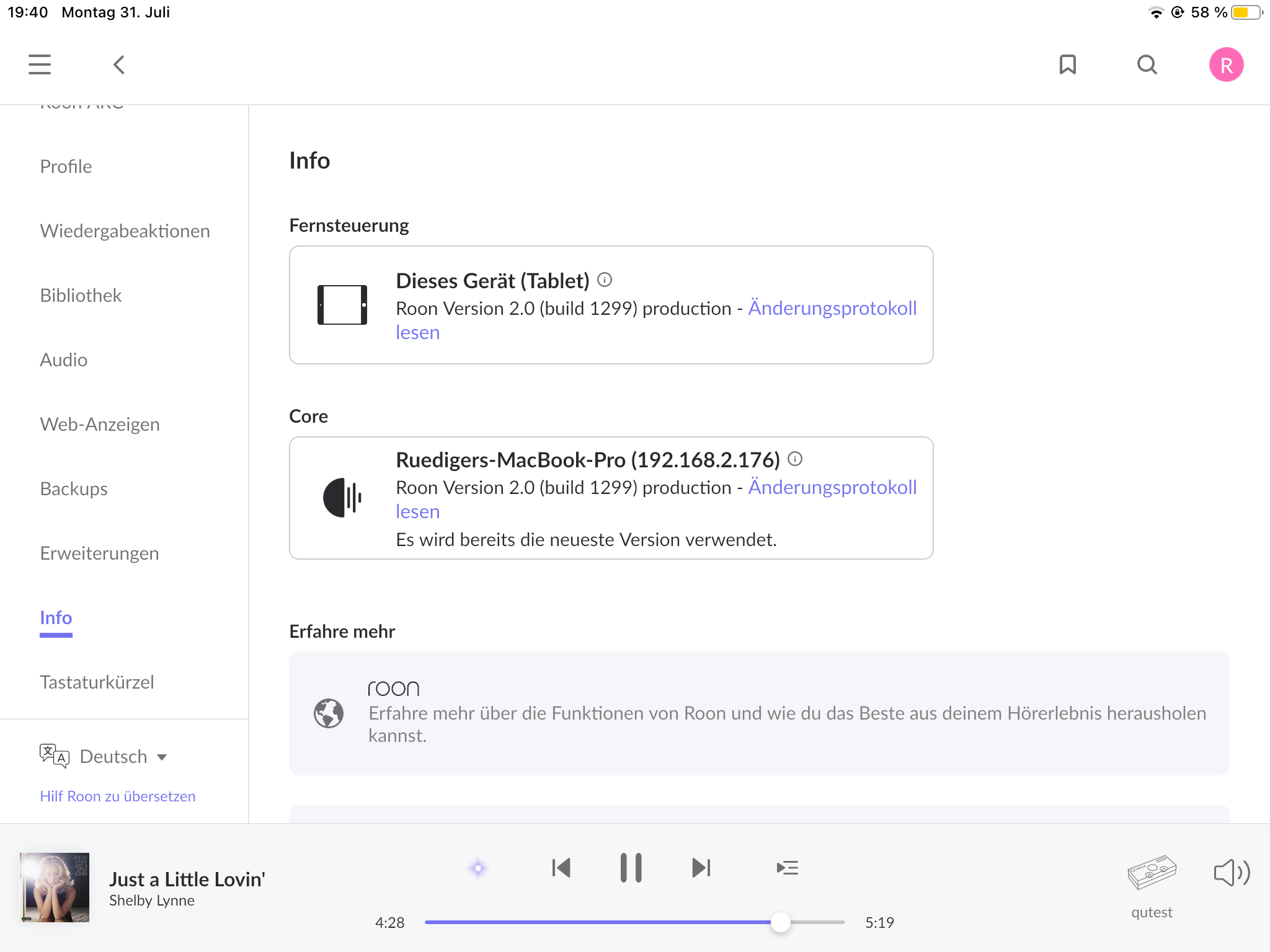
Task: Open the Profile settings tab
Action: click(x=66, y=166)
